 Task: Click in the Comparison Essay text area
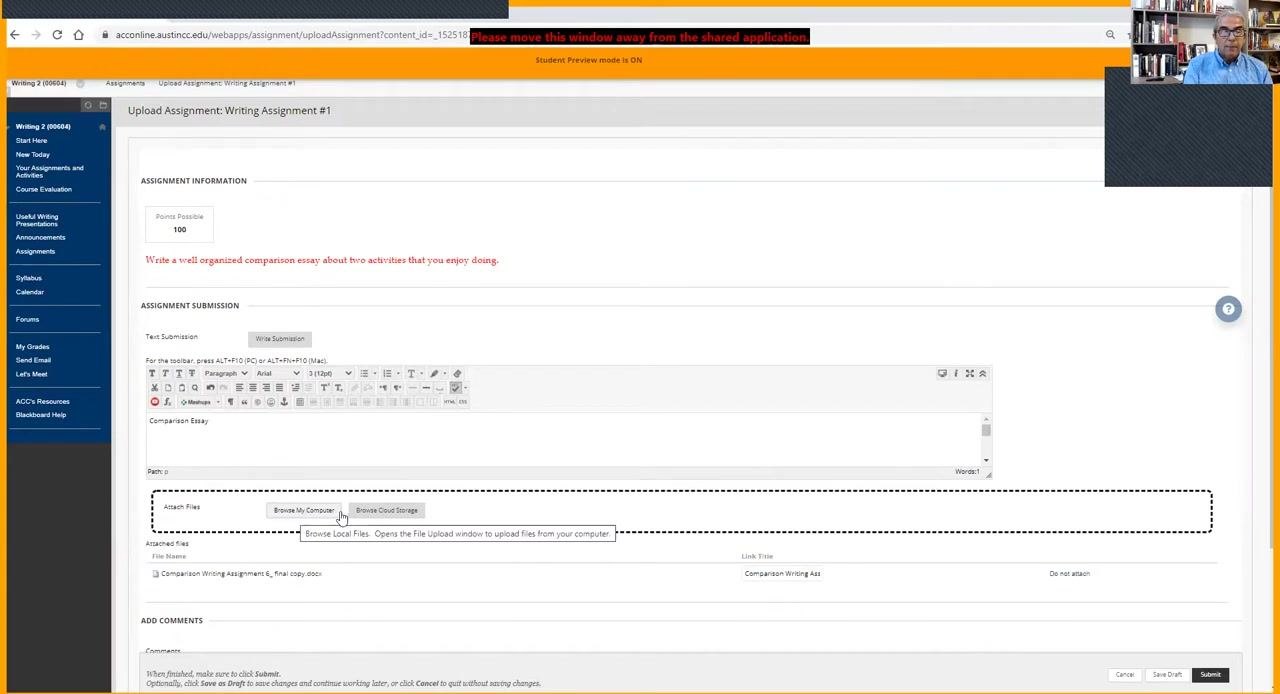563,438
